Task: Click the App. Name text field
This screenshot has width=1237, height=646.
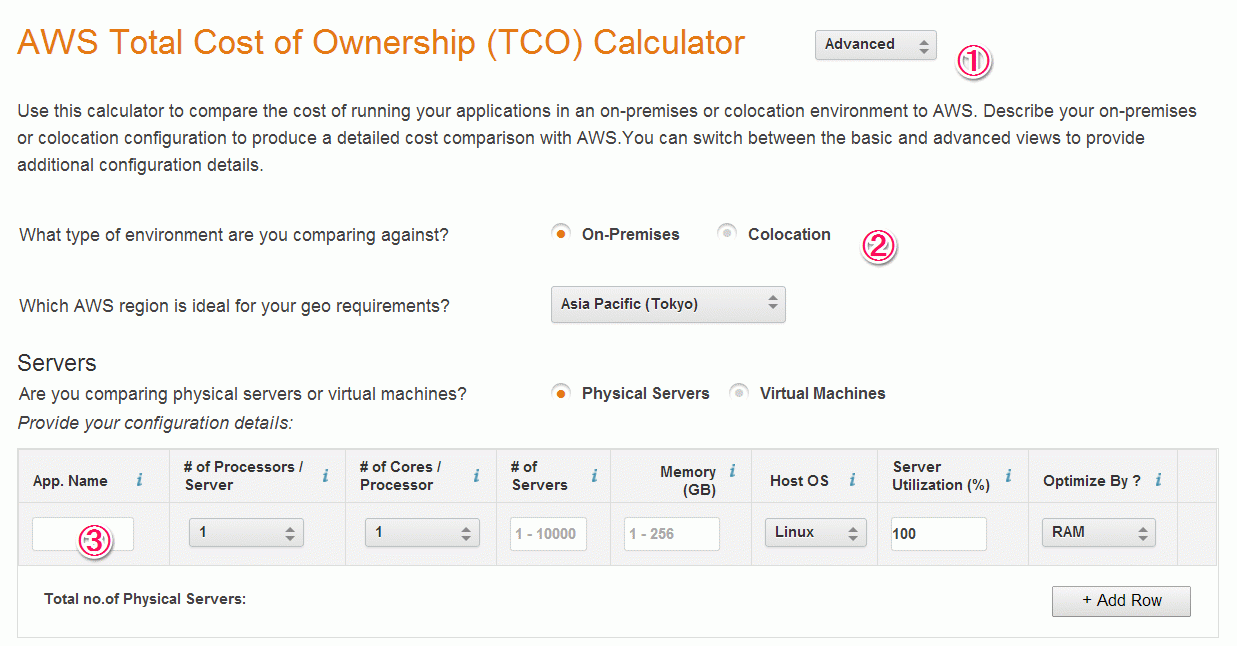Action: pyautogui.click(x=83, y=533)
